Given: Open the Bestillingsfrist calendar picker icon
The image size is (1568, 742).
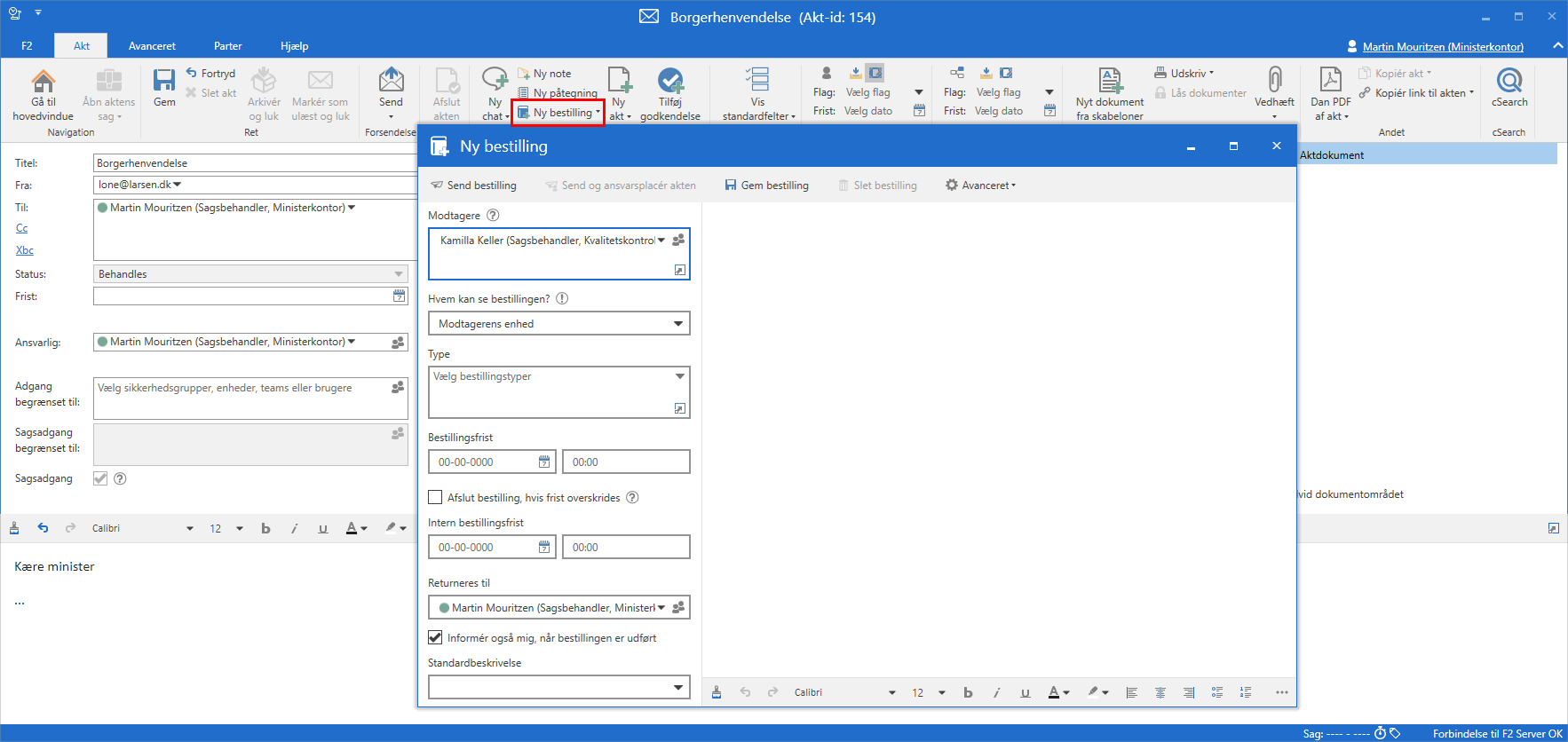Looking at the screenshot, I should pos(544,462).
